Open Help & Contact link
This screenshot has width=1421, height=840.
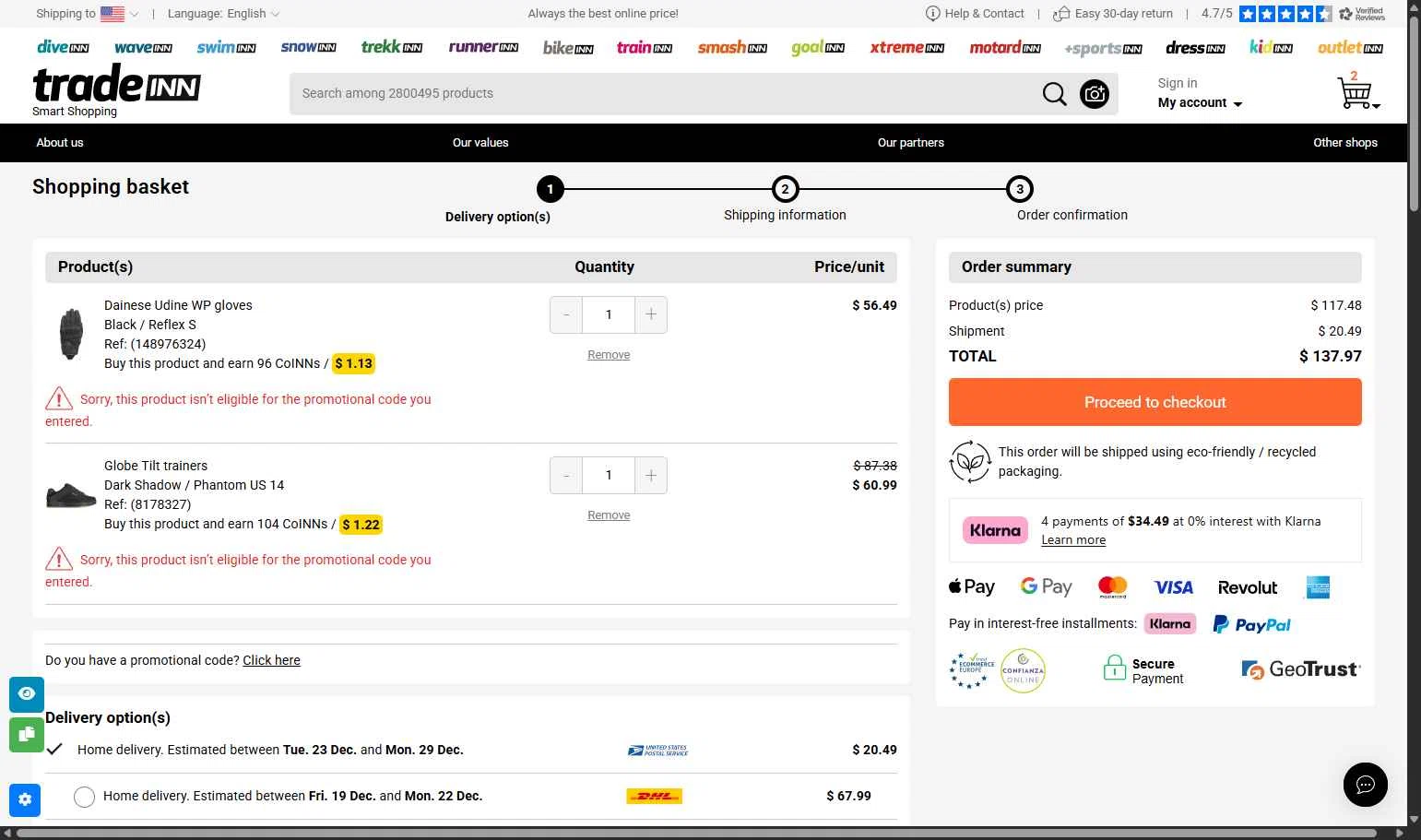click(x=975, y=13)
